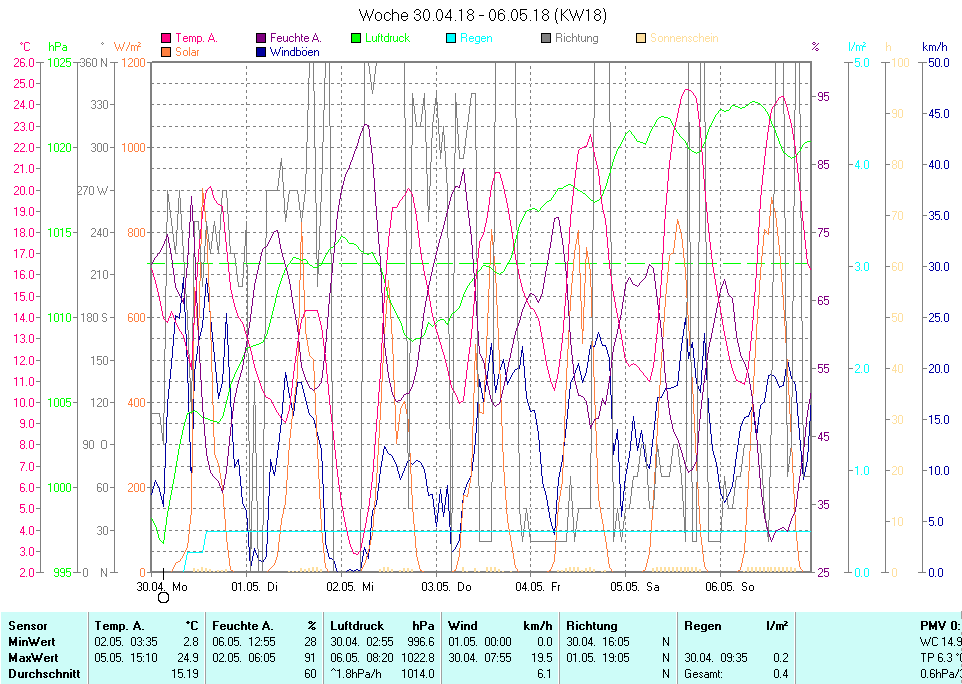This screenshot has width=962, height=684.
Task: Click the pressure trend ^1.8hPa/h
Action: pyautogui.click(x=356, y=674)
